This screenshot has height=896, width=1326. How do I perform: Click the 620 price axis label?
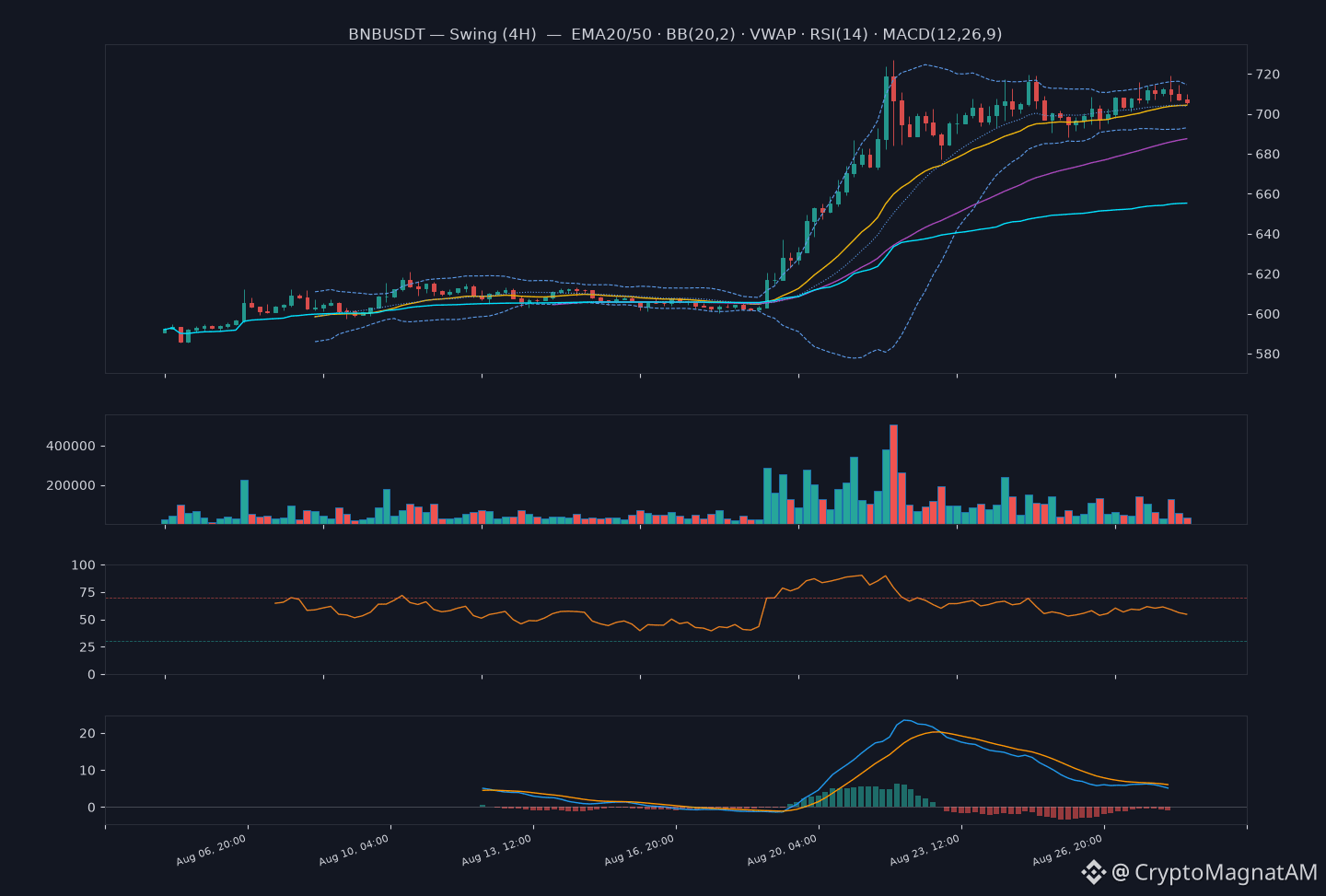[x=1267, y=274]
